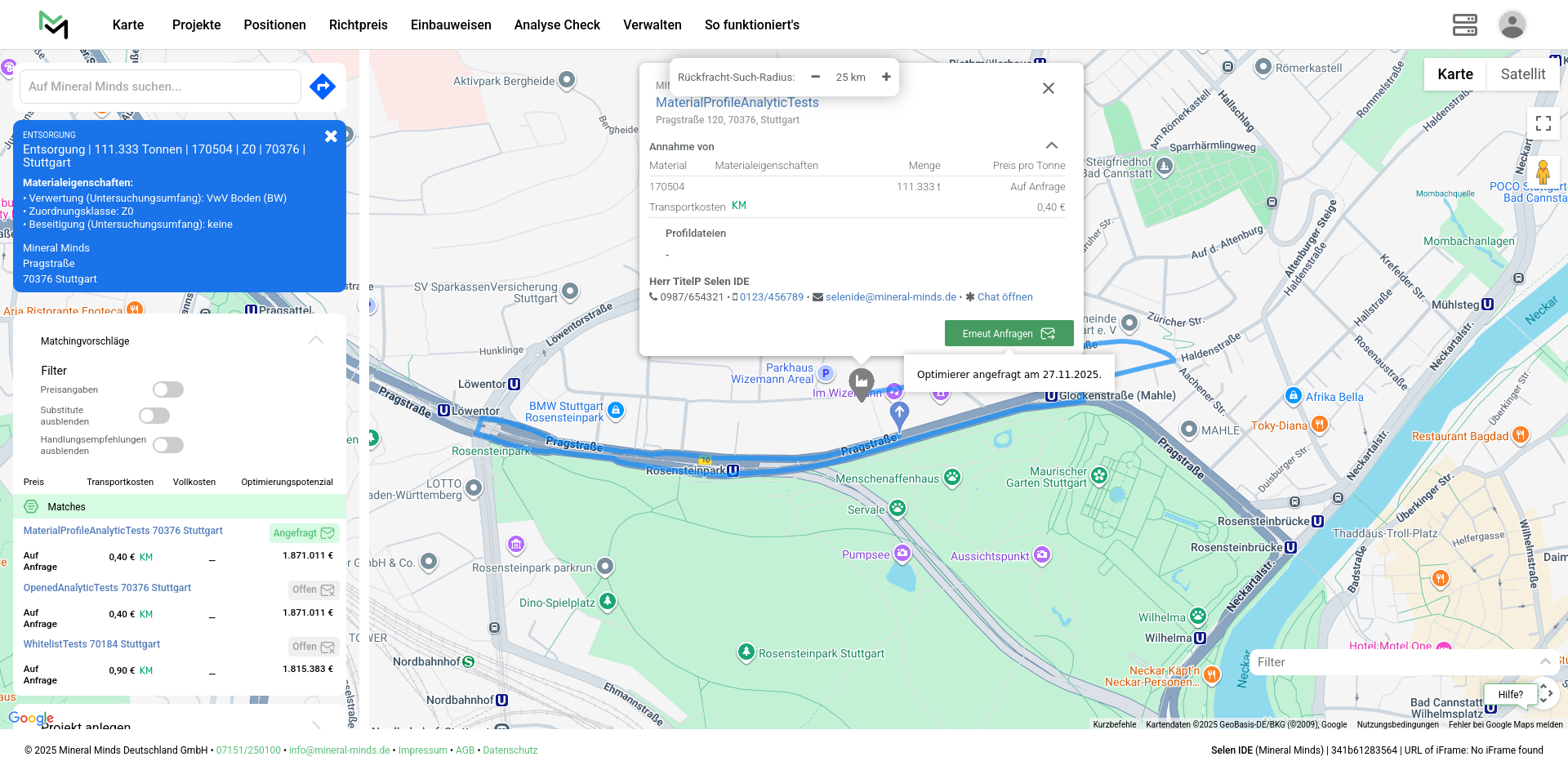Screen dimensions: 1568x770
Task: Select the Street View pegman
Action: [x=1543, y=172]
